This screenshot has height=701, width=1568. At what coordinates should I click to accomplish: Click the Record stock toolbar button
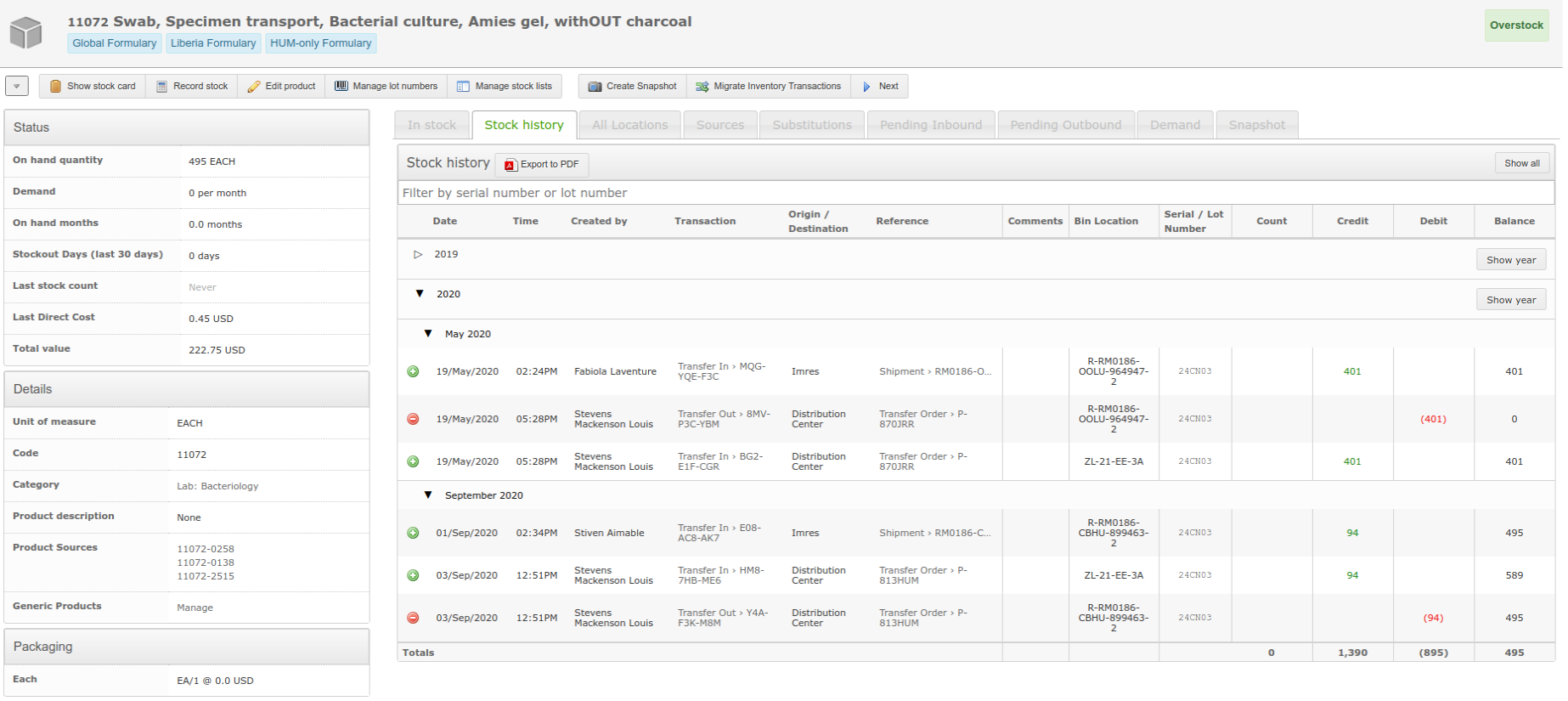192,86
